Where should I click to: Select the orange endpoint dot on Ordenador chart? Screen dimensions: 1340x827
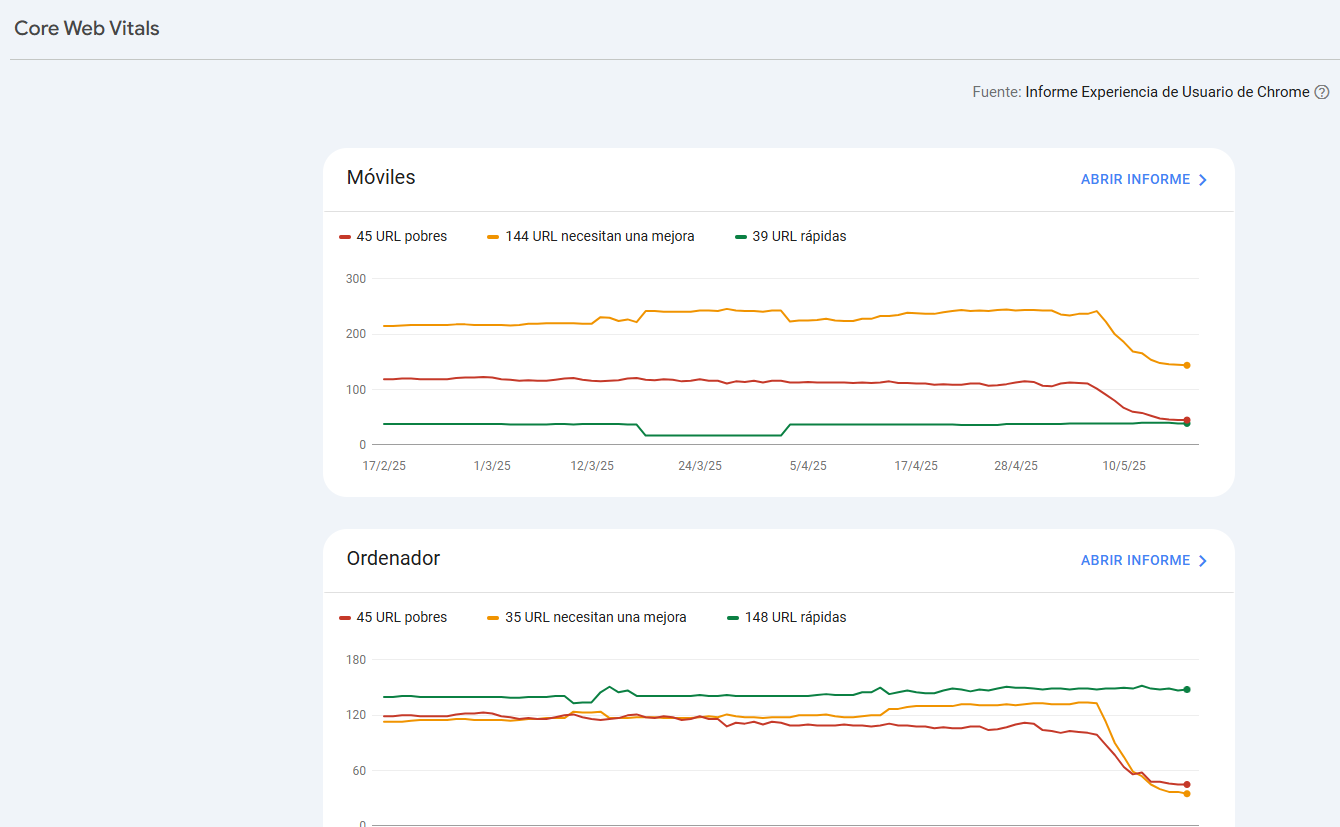click(1187, 794)
